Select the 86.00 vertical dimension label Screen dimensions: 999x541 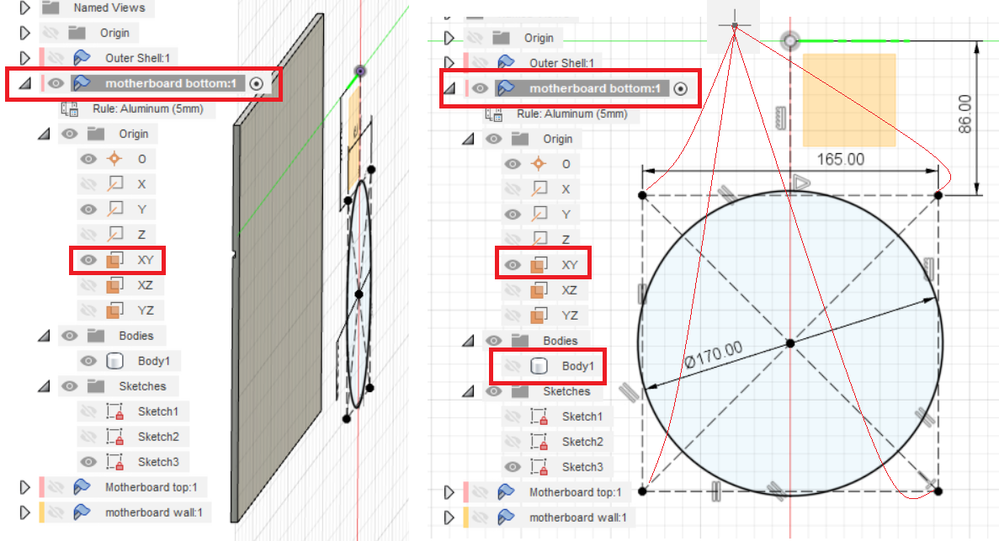(x=965, y=114)
